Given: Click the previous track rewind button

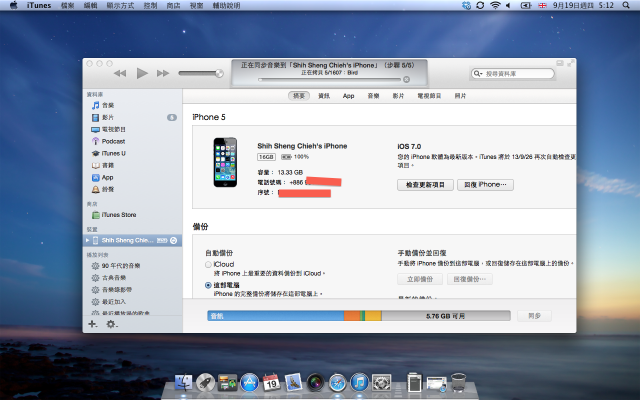Looking at the screenshot, I should (120, 73).
